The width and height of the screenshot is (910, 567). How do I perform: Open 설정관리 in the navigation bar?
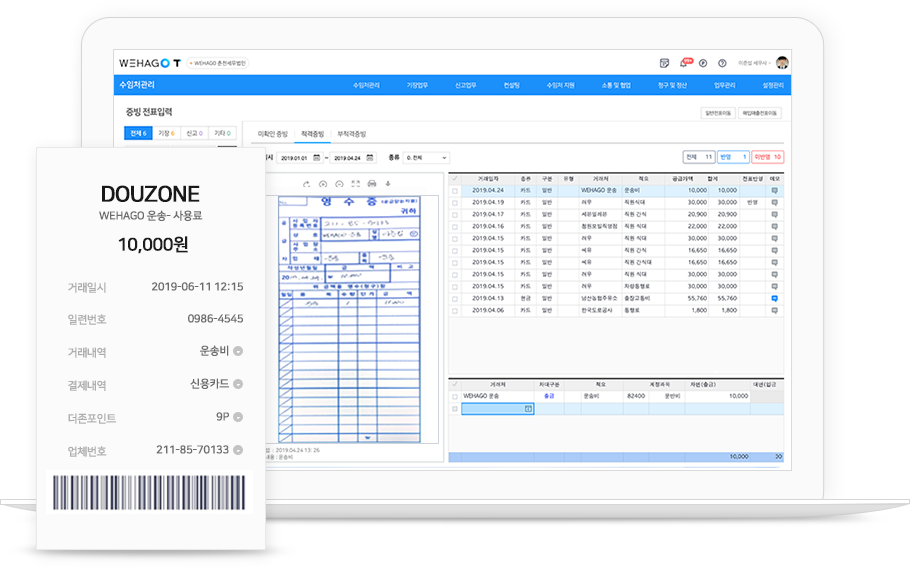(773, 85)
